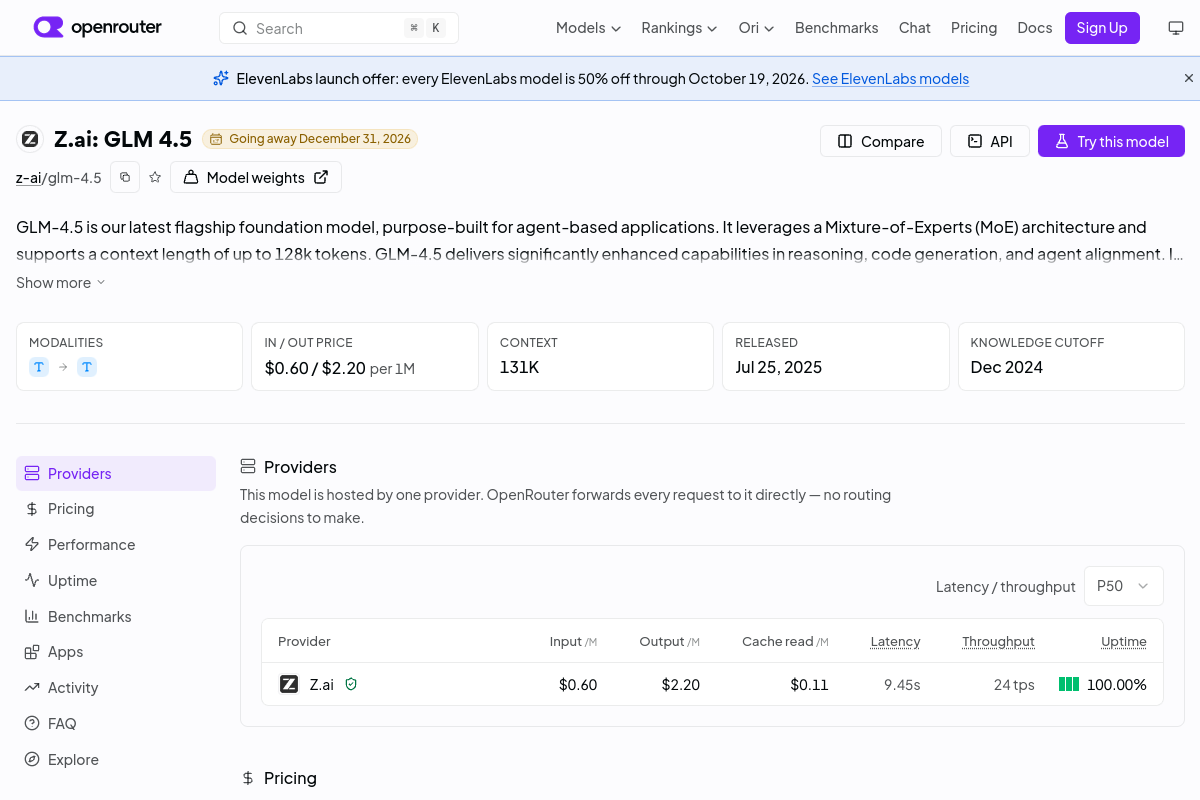
Task: Expand the Ori dropdown menu
Action: [x=756, y=28]
